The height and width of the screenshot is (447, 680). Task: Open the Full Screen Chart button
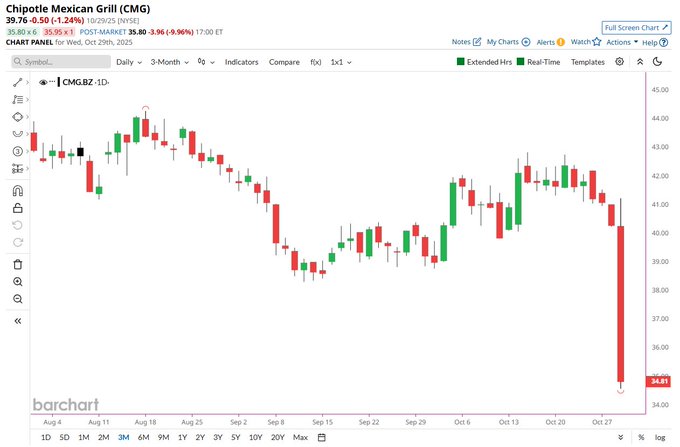636,28
